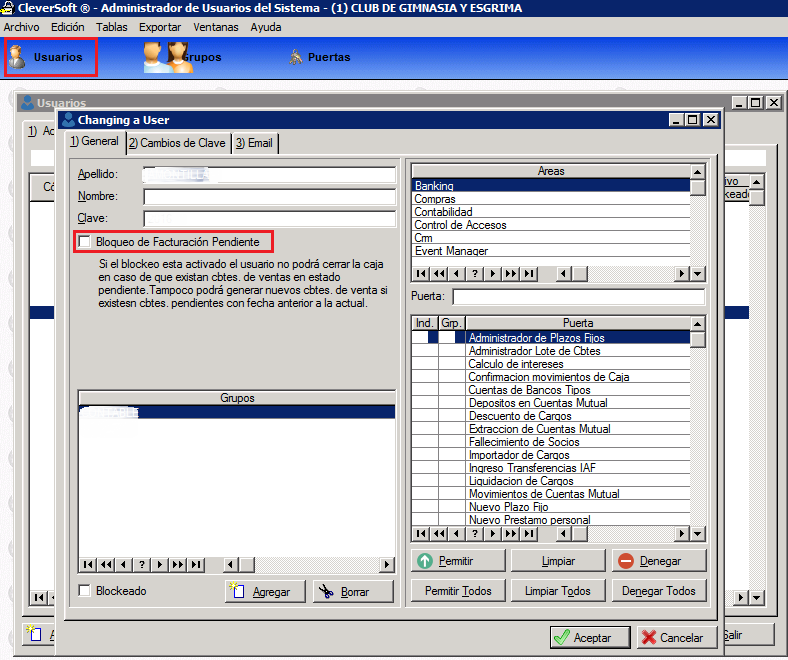Switch to the Email tab
Image resolution: width=788 pixels, height=660 pixels.
point(254,143)
